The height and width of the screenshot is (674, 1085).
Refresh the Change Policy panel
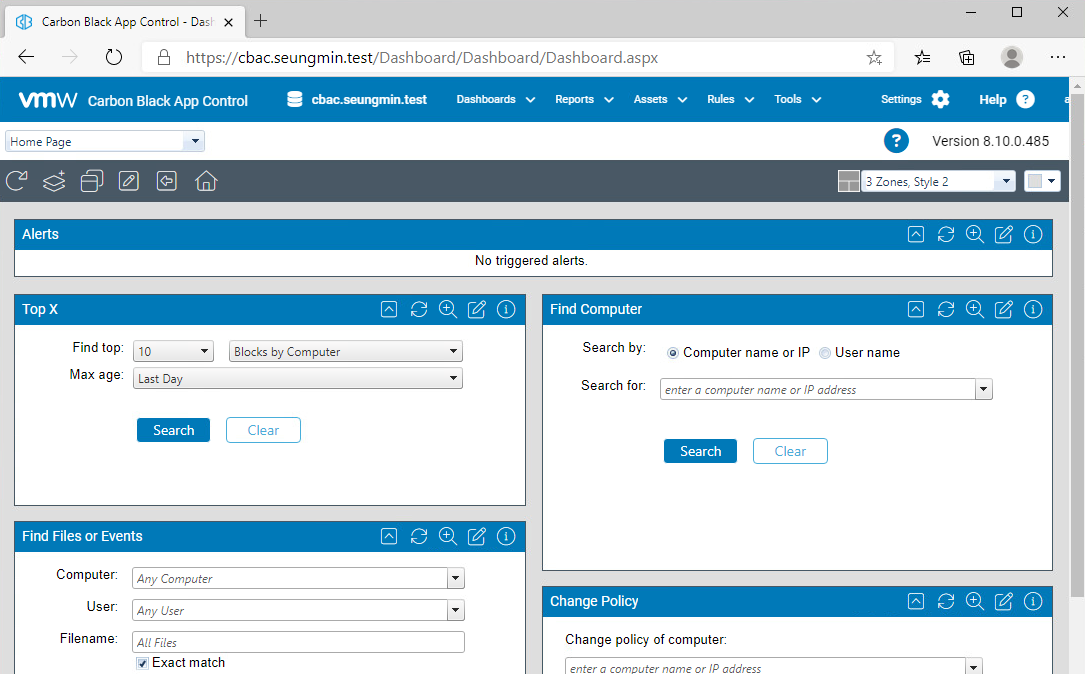point(945,601)
